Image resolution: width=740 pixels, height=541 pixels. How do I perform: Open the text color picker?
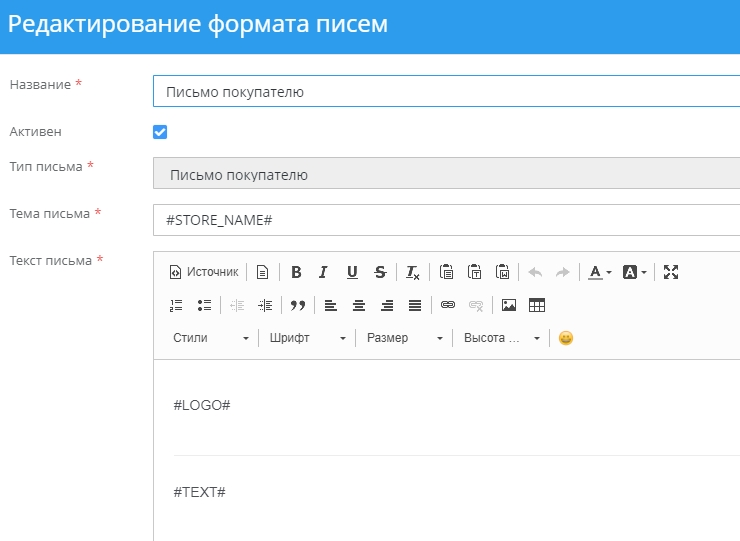click(x=600, y=272)
